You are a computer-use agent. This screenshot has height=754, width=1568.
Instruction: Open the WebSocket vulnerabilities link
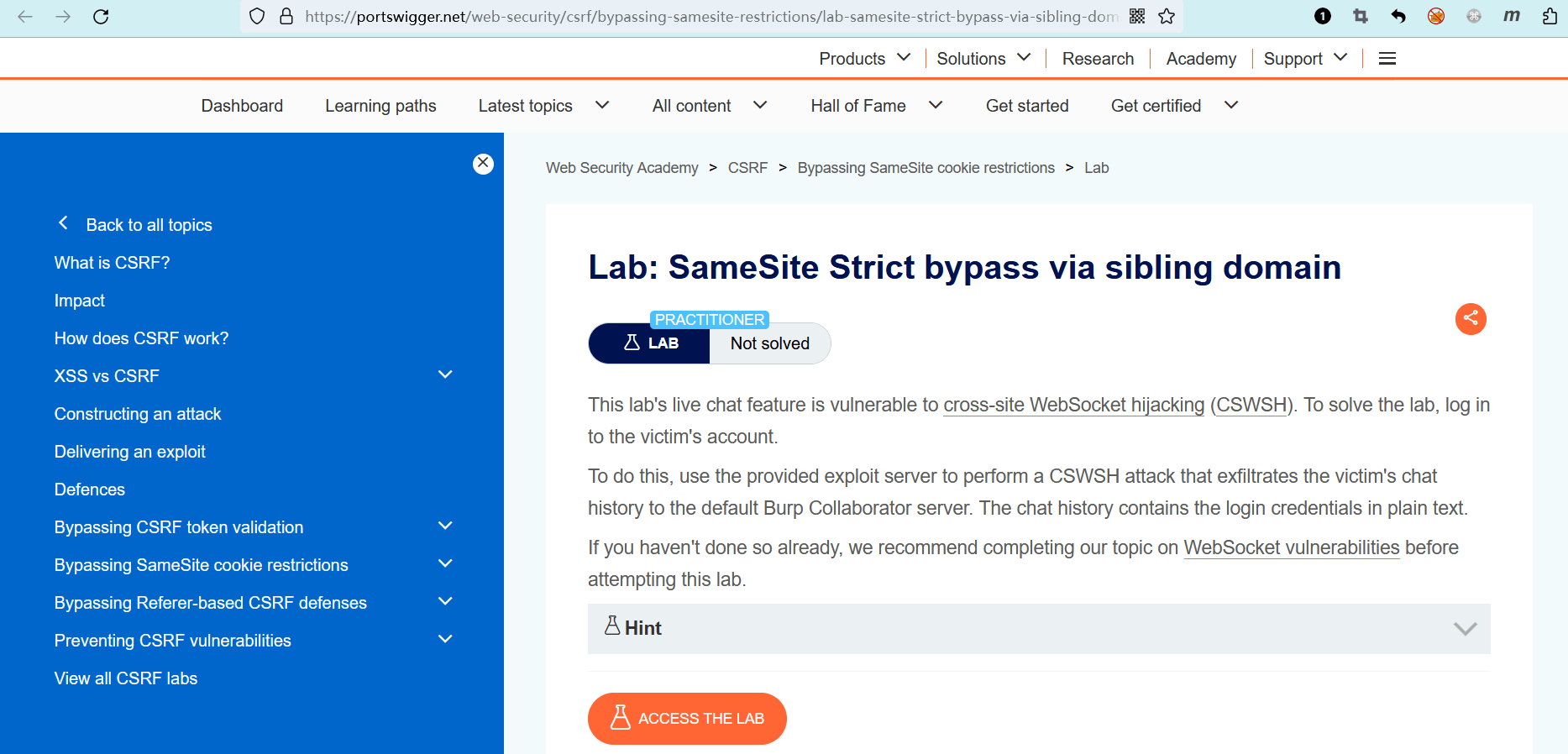tap(1292, 547)
